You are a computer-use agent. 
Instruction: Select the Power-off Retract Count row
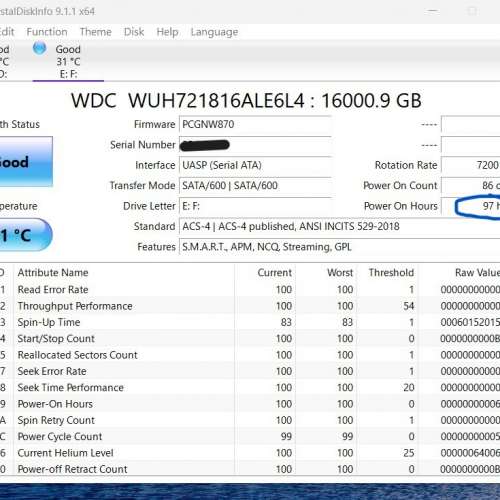(x=250, y=469)
